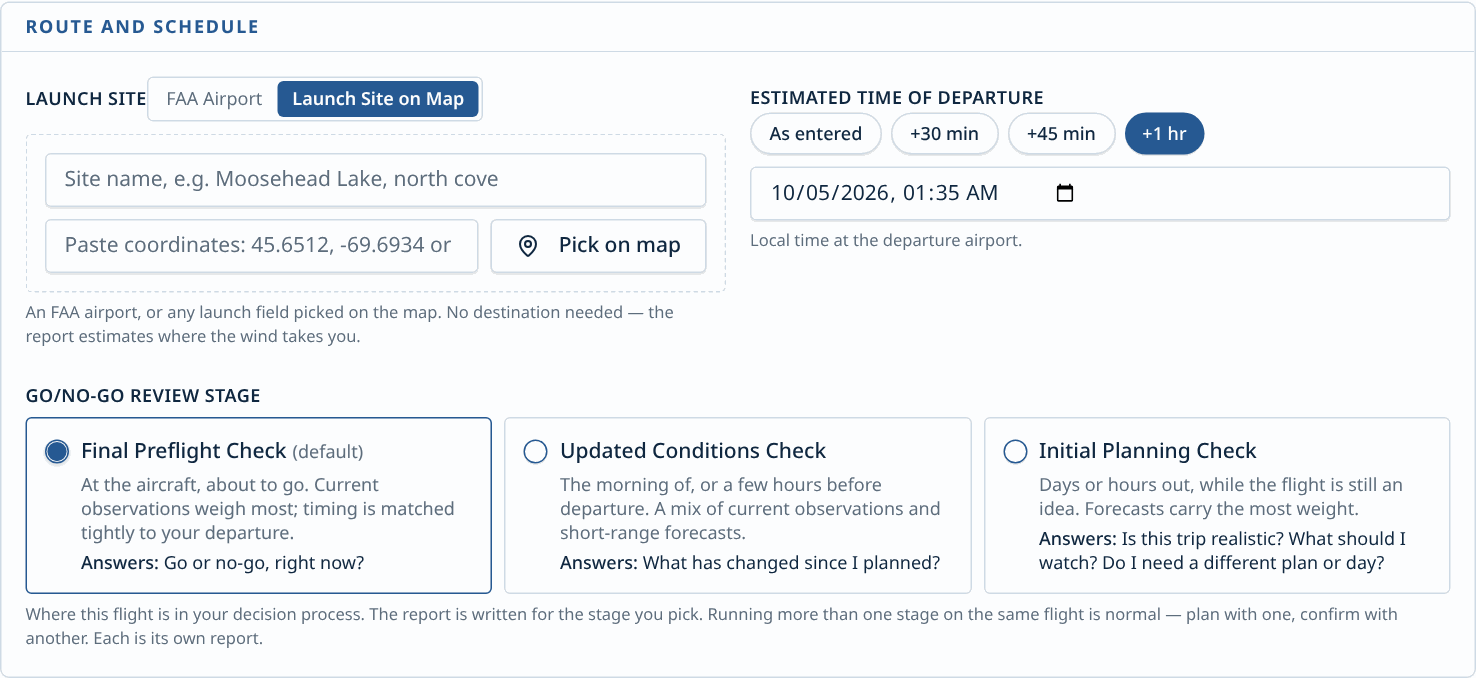Pick the +45 min departure offset
The width and height of the screenshot is (1476, 678).
tap(1061, 134)
